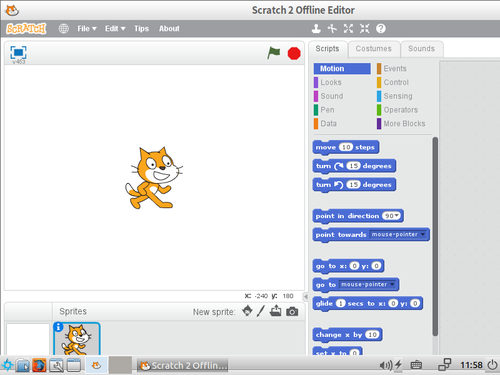This screenshot has width=500, height=375.
Task: Choose new sprite from library
Action: pyautogui.click(x=247, y=311)
